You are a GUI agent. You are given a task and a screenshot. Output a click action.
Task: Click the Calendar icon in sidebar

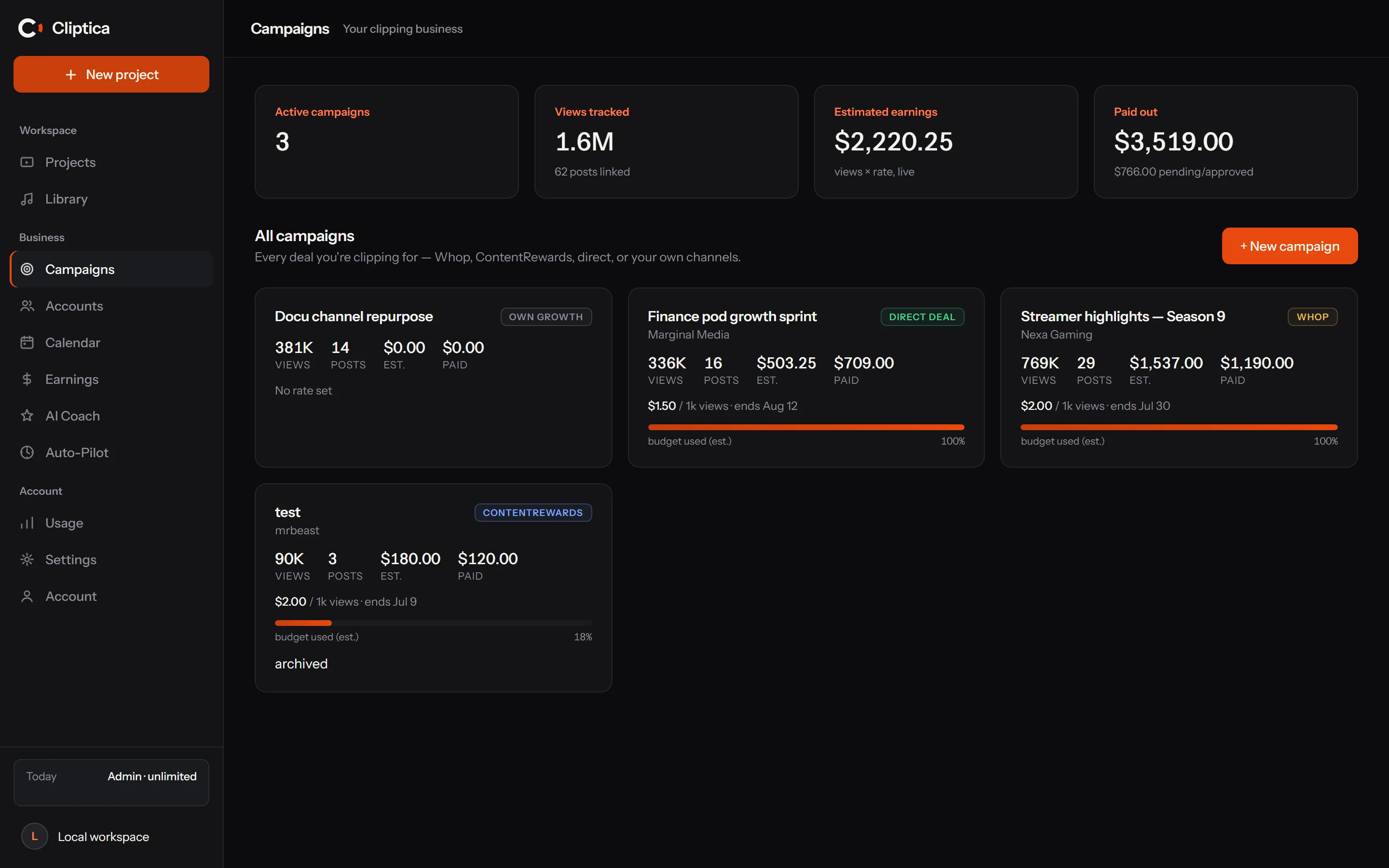(27, 343)
